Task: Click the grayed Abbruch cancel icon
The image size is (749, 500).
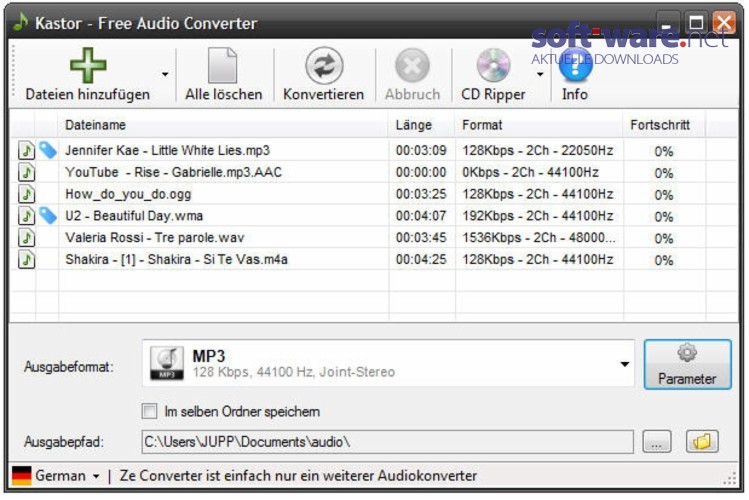Action: click(x=412, y=65)
